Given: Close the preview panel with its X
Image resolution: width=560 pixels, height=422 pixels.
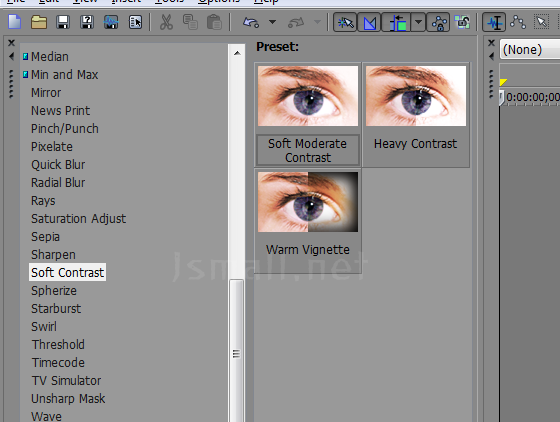Looking at the screenshot, I should pyautogui.click(x=491, y=43).
